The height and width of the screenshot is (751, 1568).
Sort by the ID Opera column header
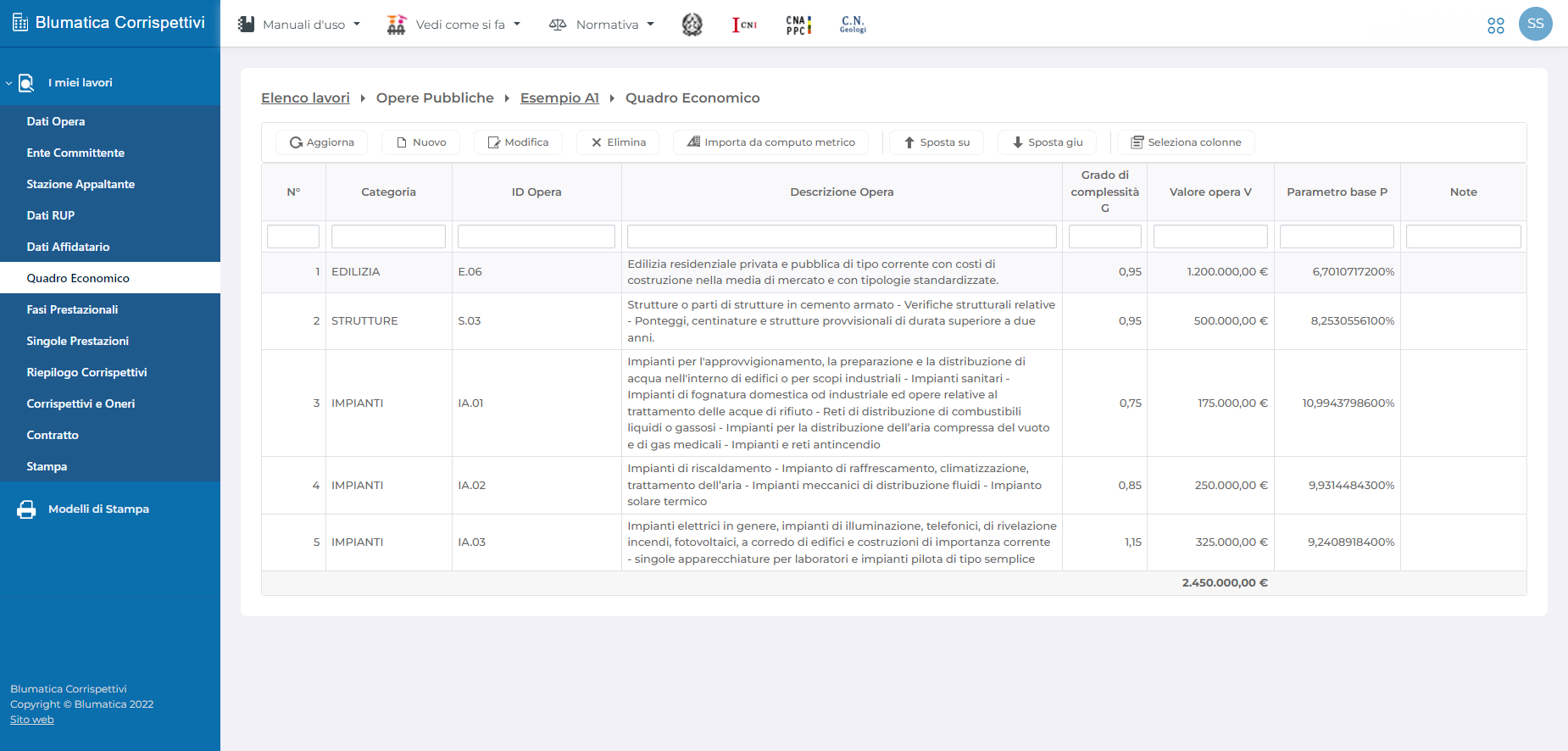coord(537,192)
